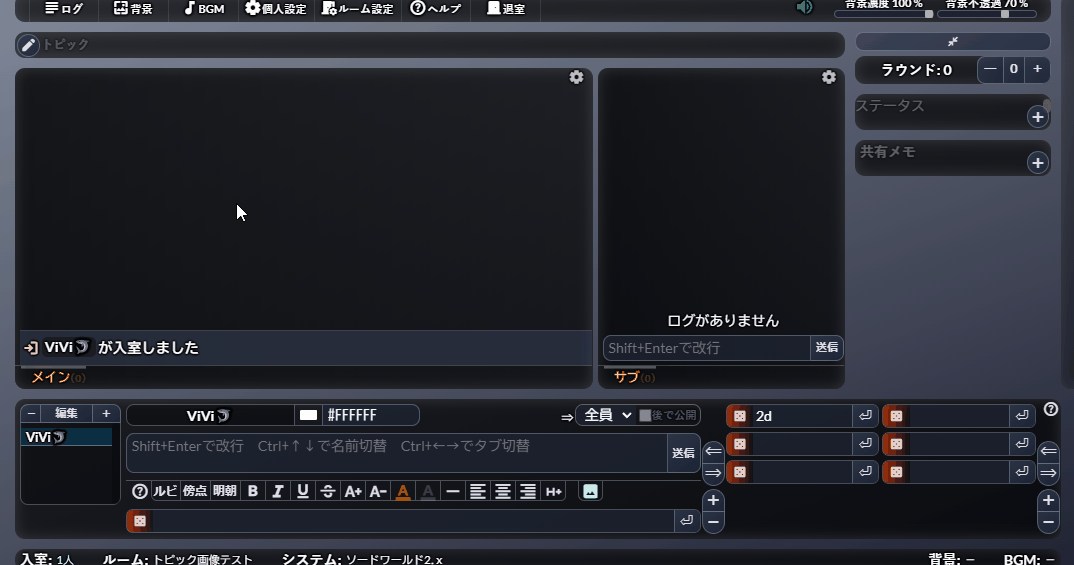Insert an image with picture icon
1074x565 pixels.
[x=590, y=492]
